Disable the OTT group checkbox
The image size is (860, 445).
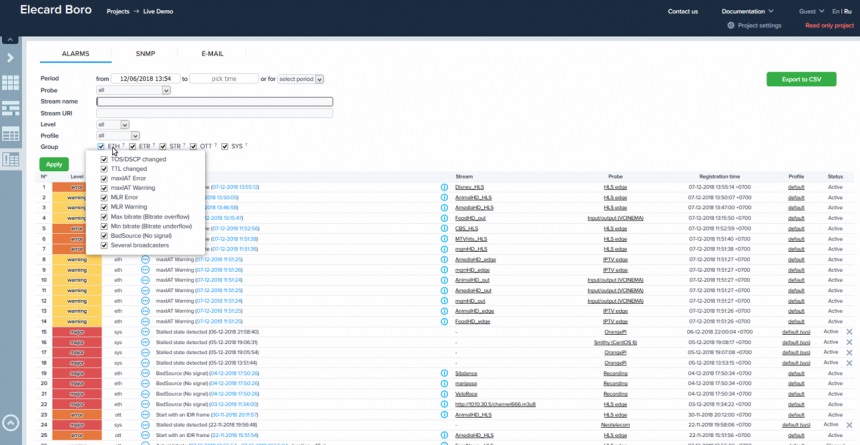[193, 146]
